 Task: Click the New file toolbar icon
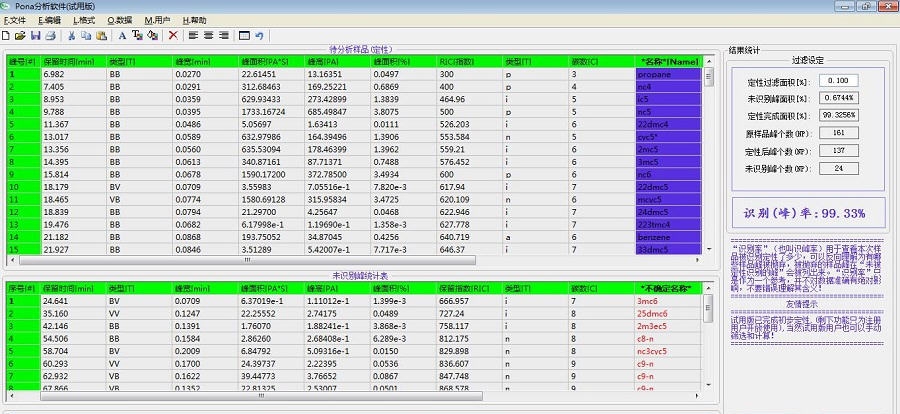pyautogui.click(x=6, y=35)
